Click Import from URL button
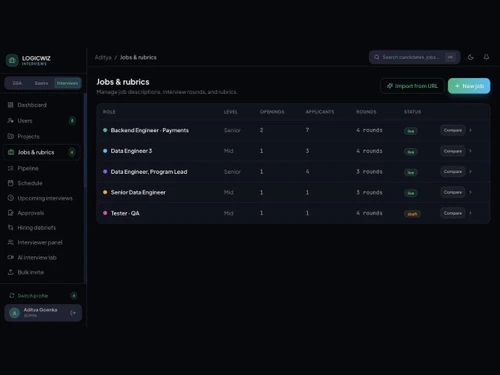The width and height of the screenshot is (500, 375). [x=412, y=86]
